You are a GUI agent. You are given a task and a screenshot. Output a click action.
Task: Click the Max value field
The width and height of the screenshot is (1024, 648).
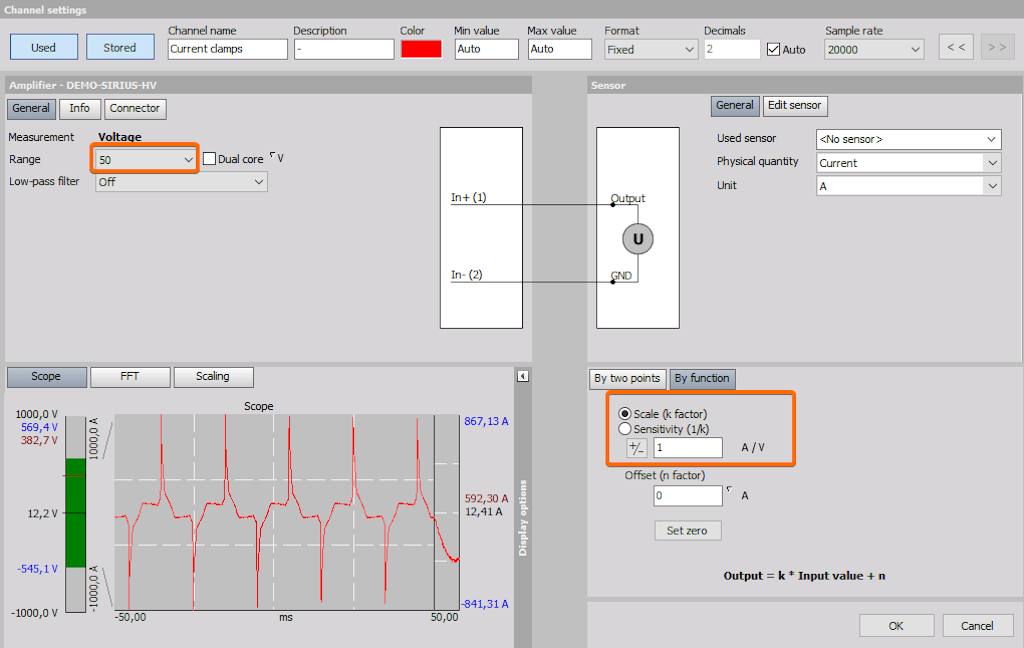560,49
